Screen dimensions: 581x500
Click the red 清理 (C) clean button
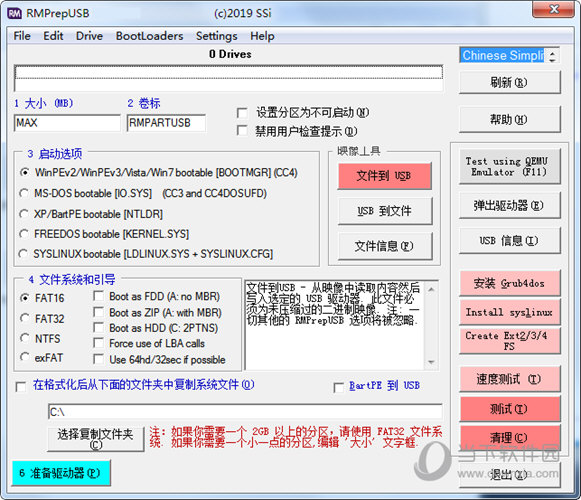point(509,438)
